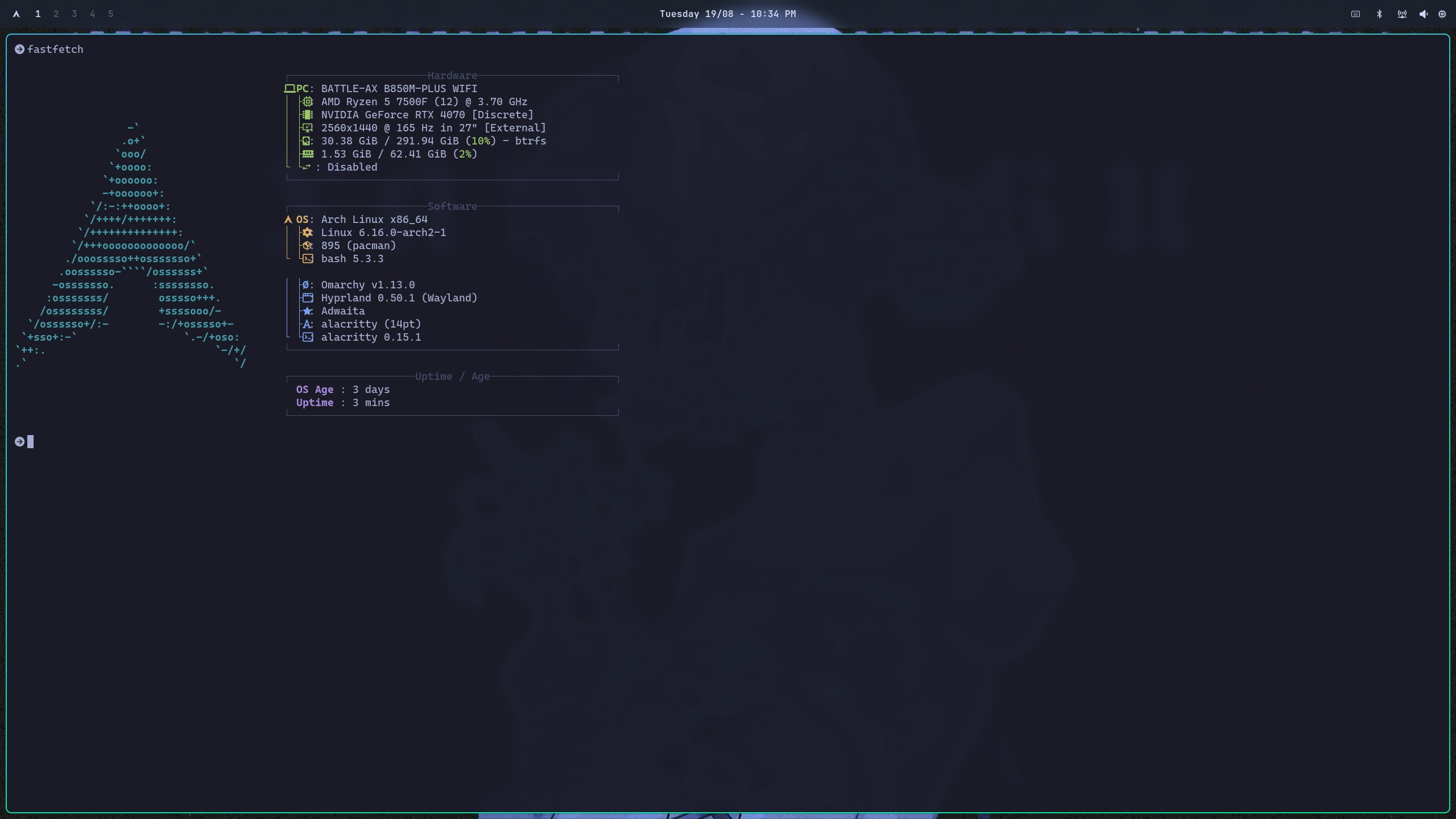This screenshot has height=819, width=1456.
Task: Click the shell icon beside bash 5.3.3
Action: [307, 259]
